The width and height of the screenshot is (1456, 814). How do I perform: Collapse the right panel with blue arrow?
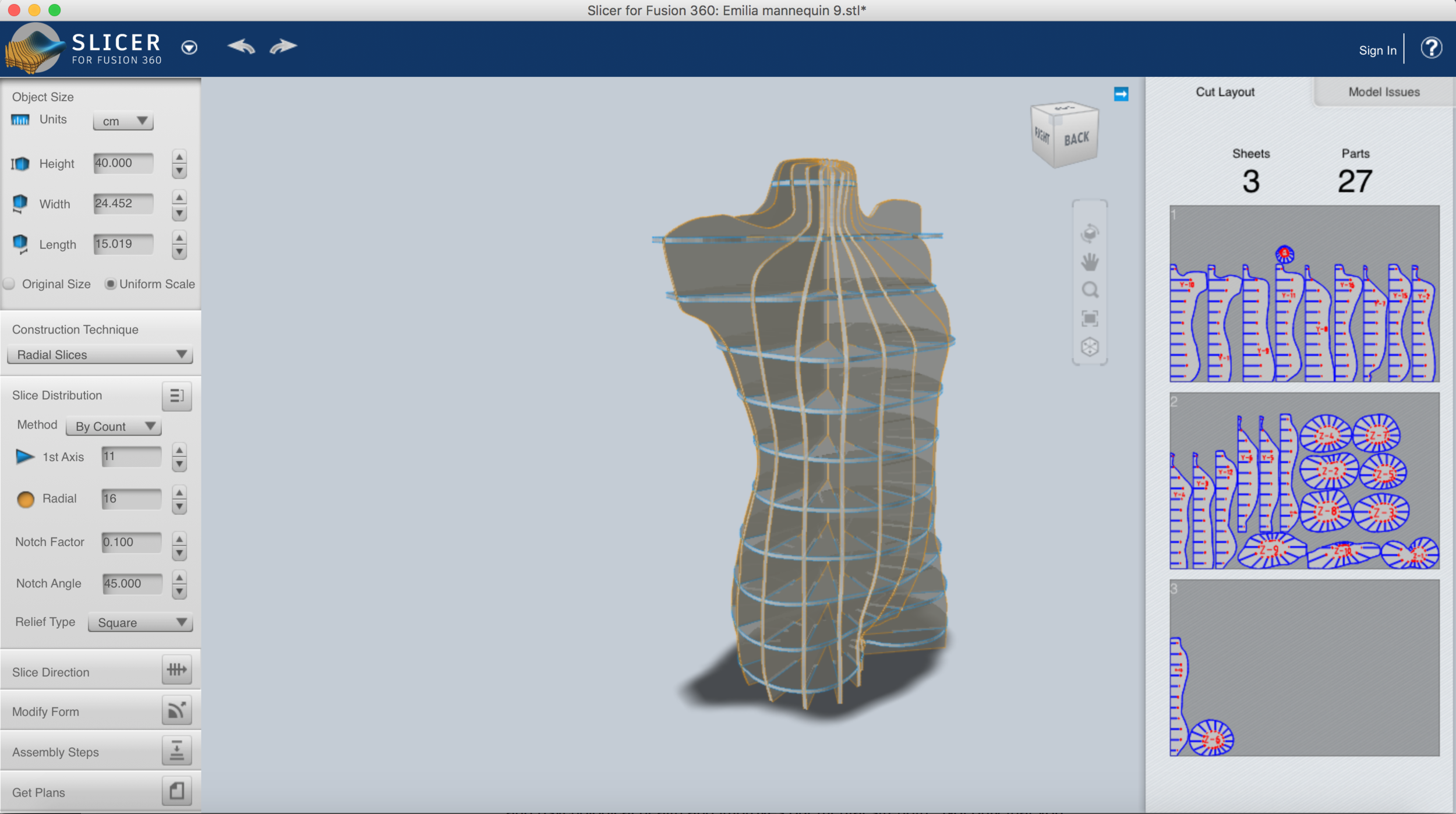pyautogui.click(x=1121, y=94)
